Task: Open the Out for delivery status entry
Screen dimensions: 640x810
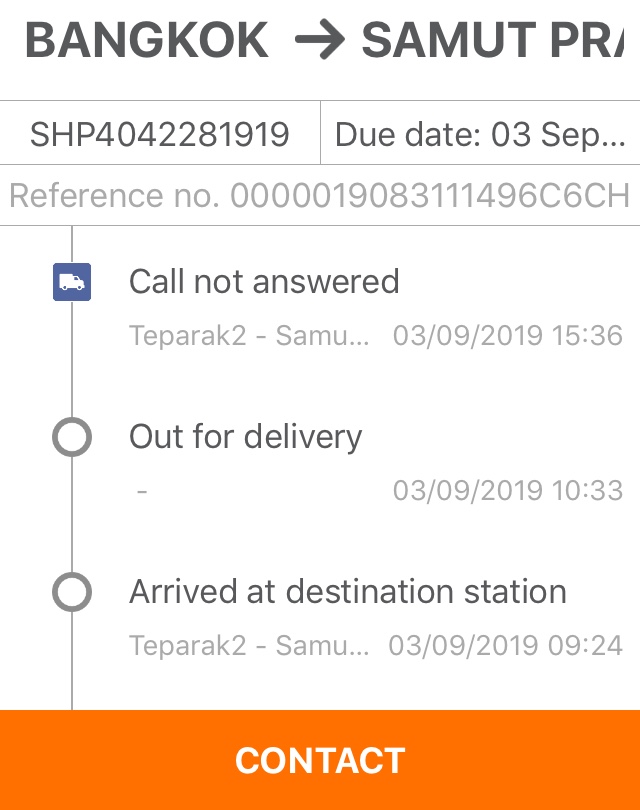Action: (x=245, y=437)
